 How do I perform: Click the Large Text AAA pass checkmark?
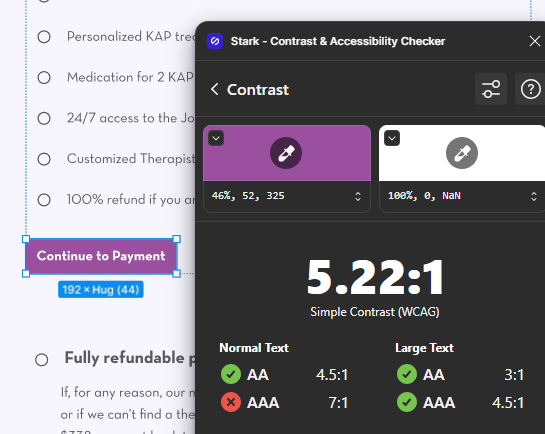click(407, 402)
